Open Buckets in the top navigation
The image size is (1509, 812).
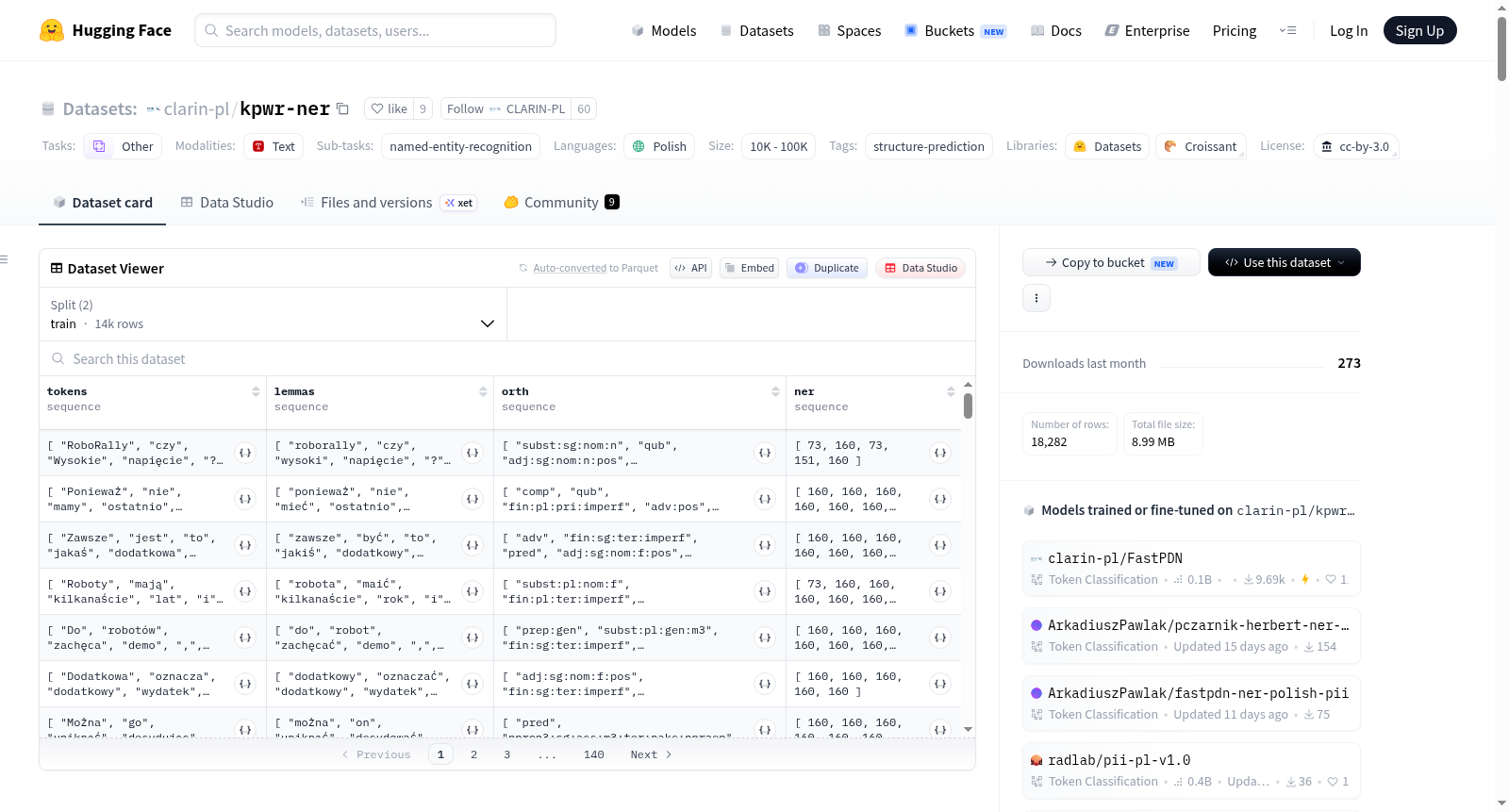955,30
